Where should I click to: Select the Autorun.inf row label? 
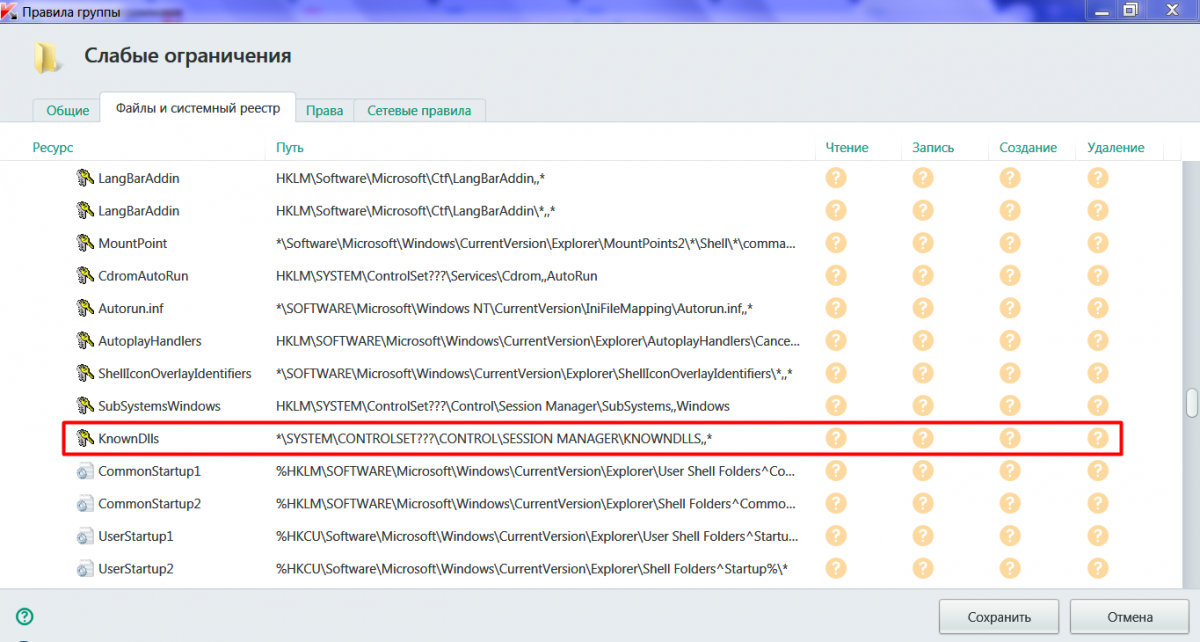pos(132,309)
